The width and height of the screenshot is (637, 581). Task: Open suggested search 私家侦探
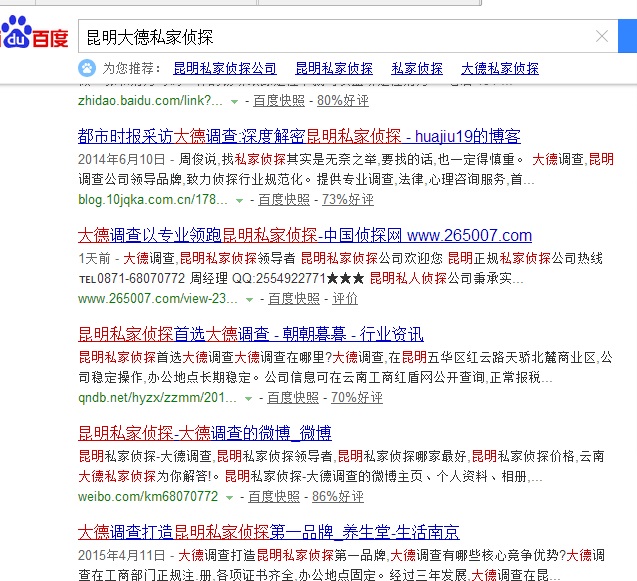point(417,68)
